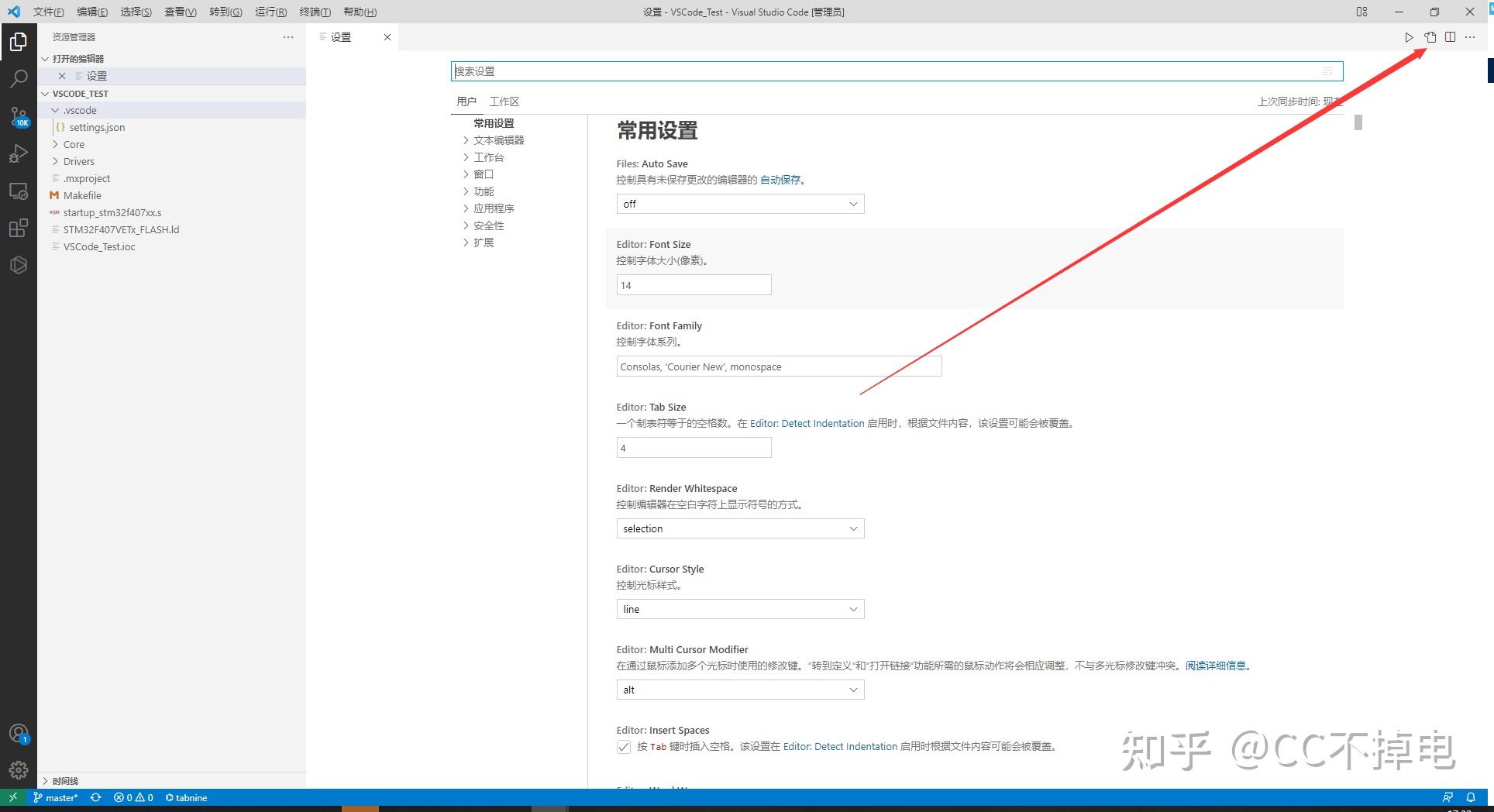The image size is (1494, 812).
Task: Click Font Family input field
Action: click(779, 366)
